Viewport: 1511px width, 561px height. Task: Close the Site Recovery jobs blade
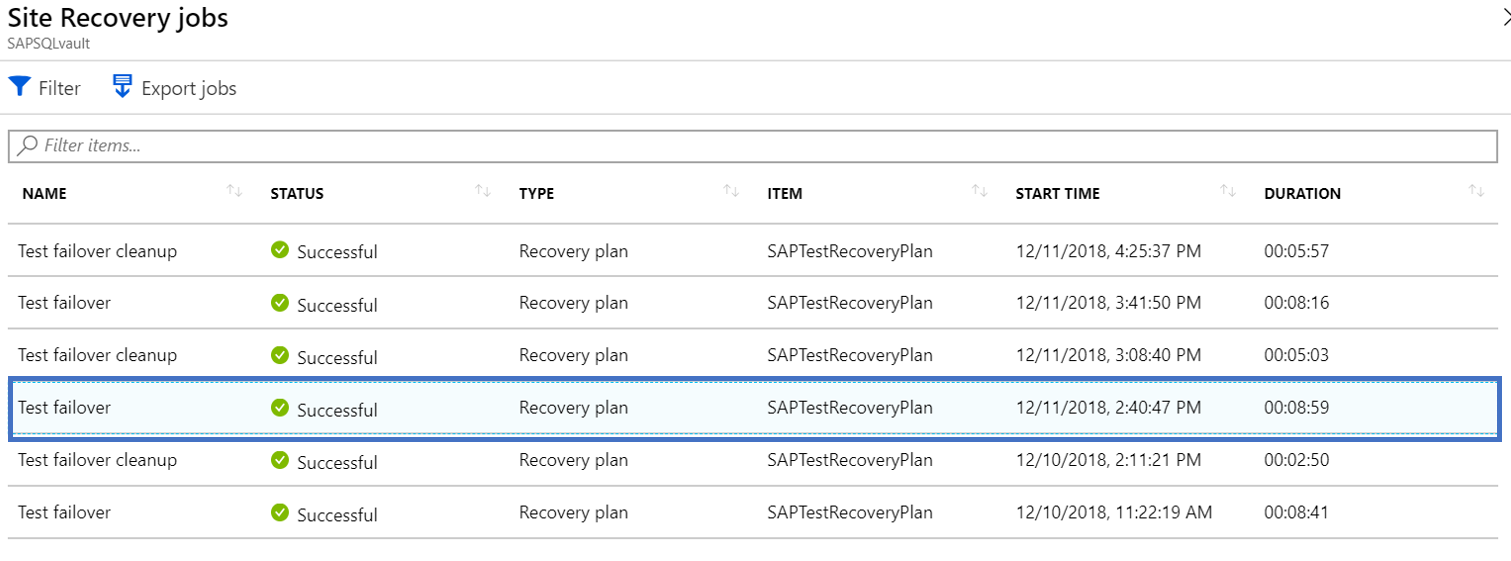[x=1505, y=16]
